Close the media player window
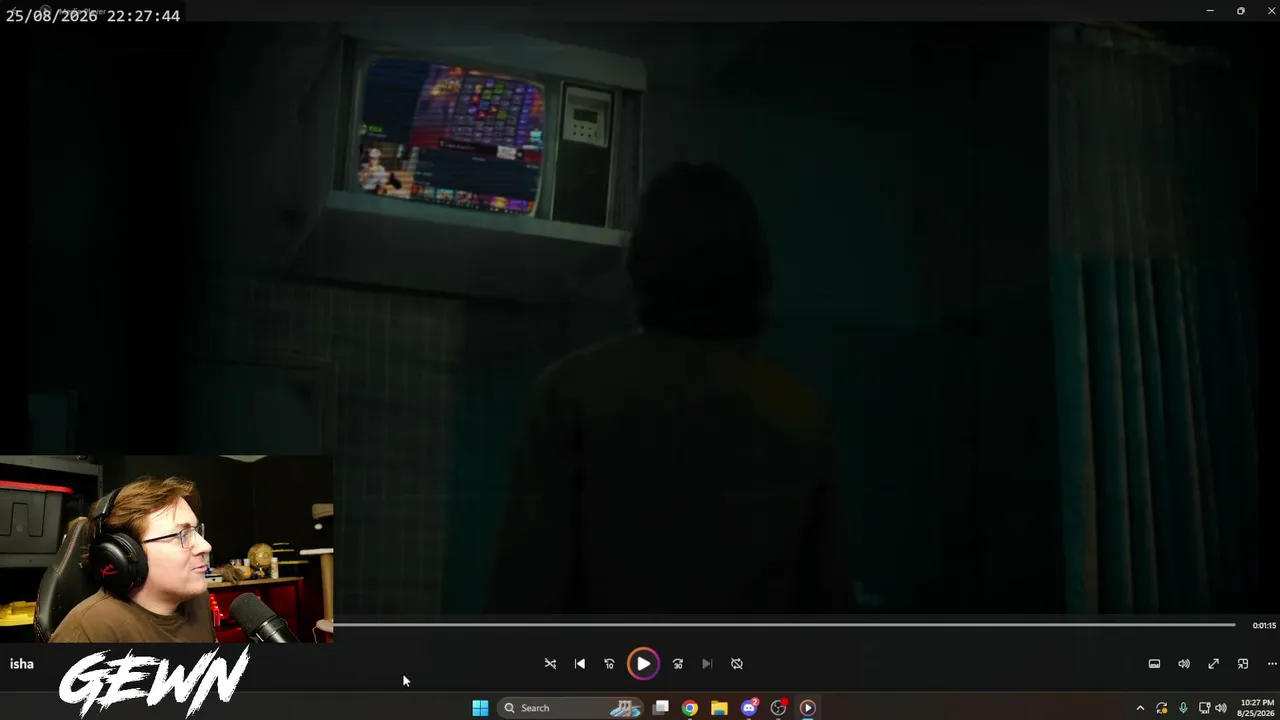Viewport: 1280px width, 720px height. [x=1270, y=11]
